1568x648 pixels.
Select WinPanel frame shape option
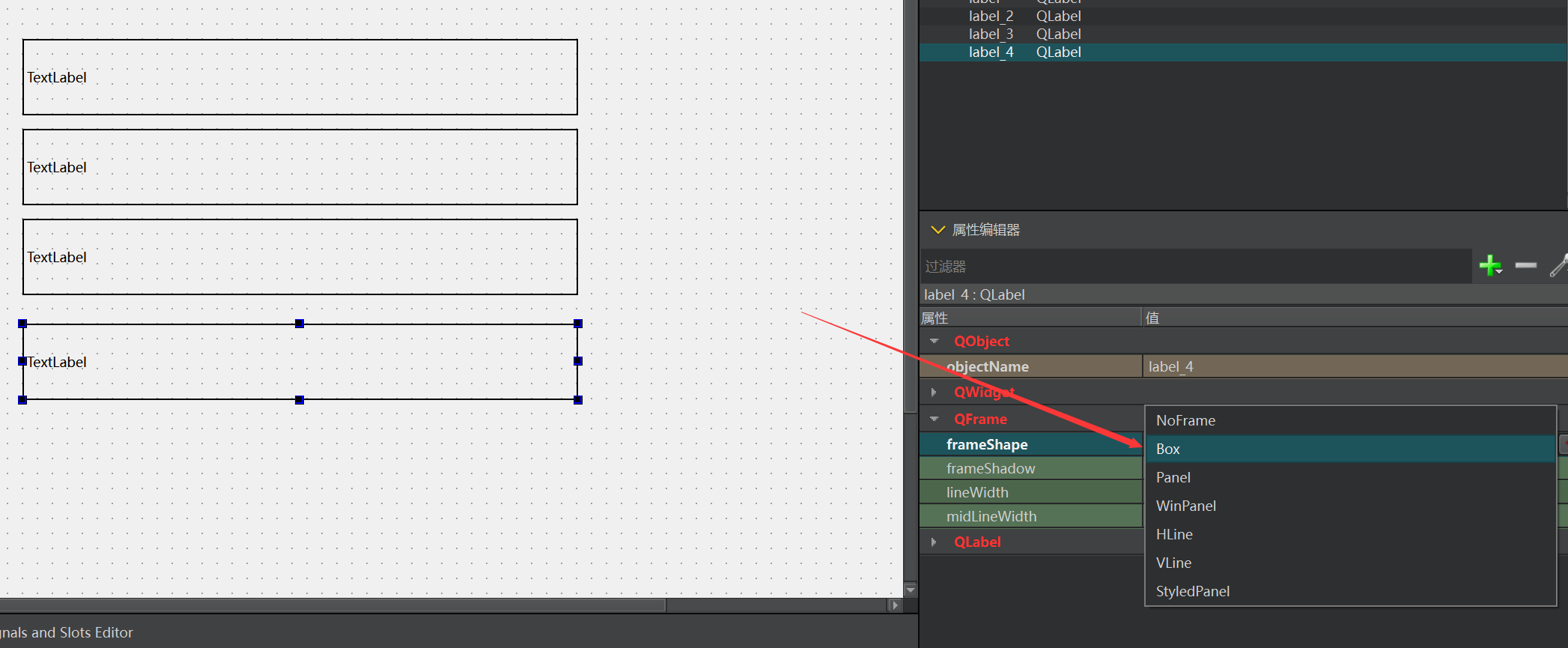(1351, 506)
